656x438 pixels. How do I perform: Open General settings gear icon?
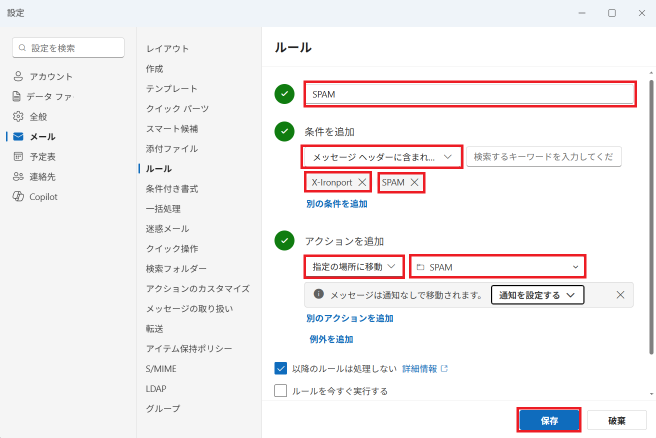pos(18,116)
